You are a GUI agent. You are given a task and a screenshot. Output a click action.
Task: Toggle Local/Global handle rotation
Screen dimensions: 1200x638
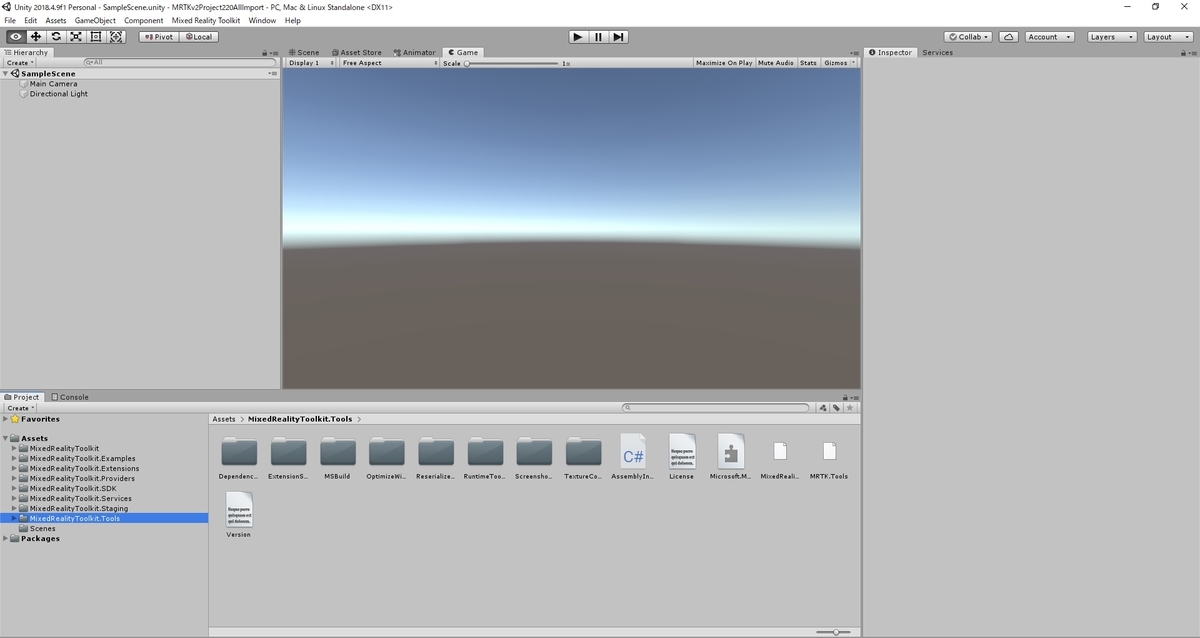tap(197, 37)
